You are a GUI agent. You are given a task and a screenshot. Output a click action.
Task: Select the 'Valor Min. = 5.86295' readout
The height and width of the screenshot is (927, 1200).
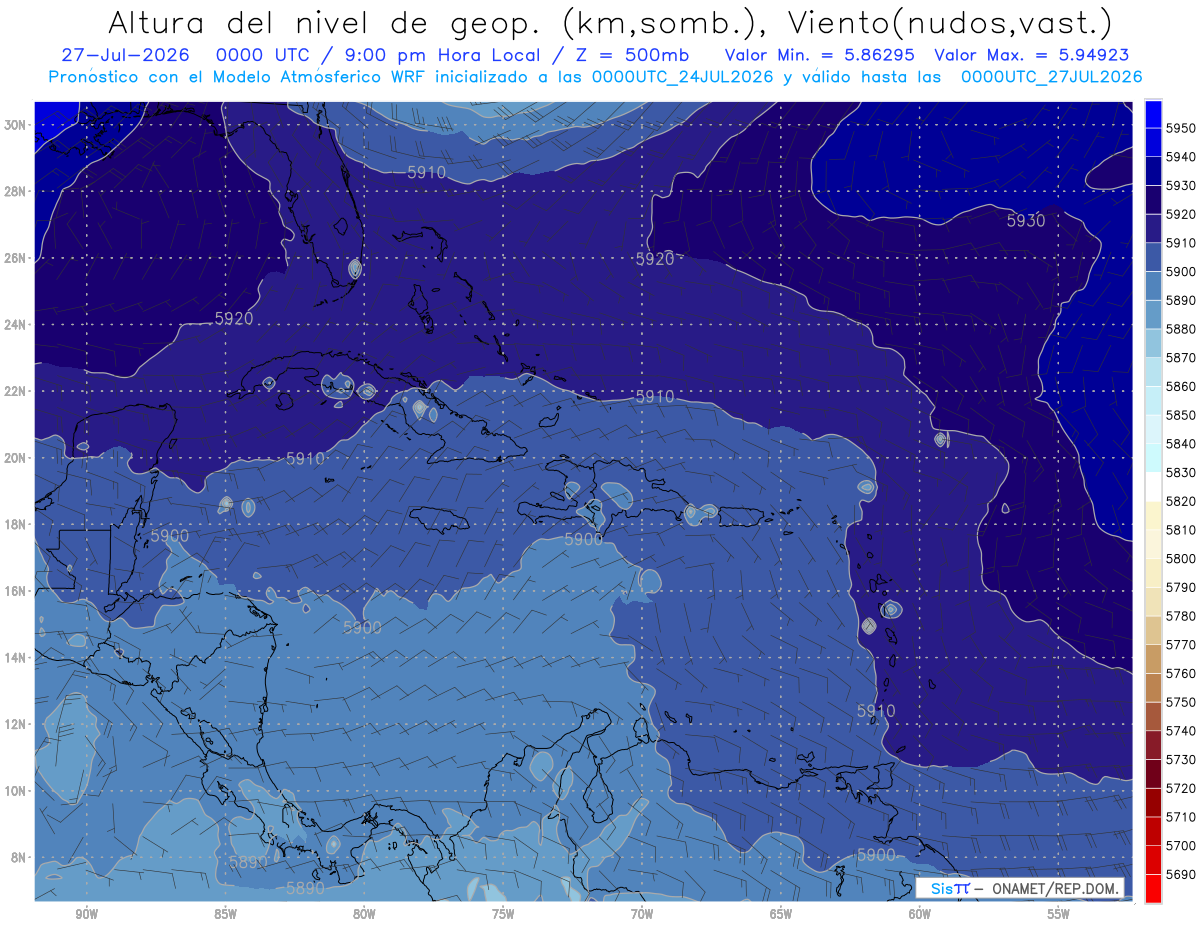click(818, 55)
